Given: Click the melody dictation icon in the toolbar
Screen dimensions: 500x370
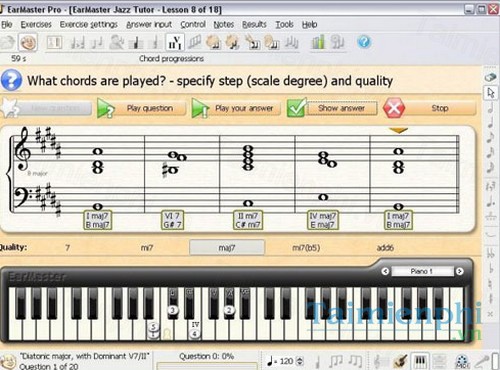Looking at the screenshot, I should (292, 42).
